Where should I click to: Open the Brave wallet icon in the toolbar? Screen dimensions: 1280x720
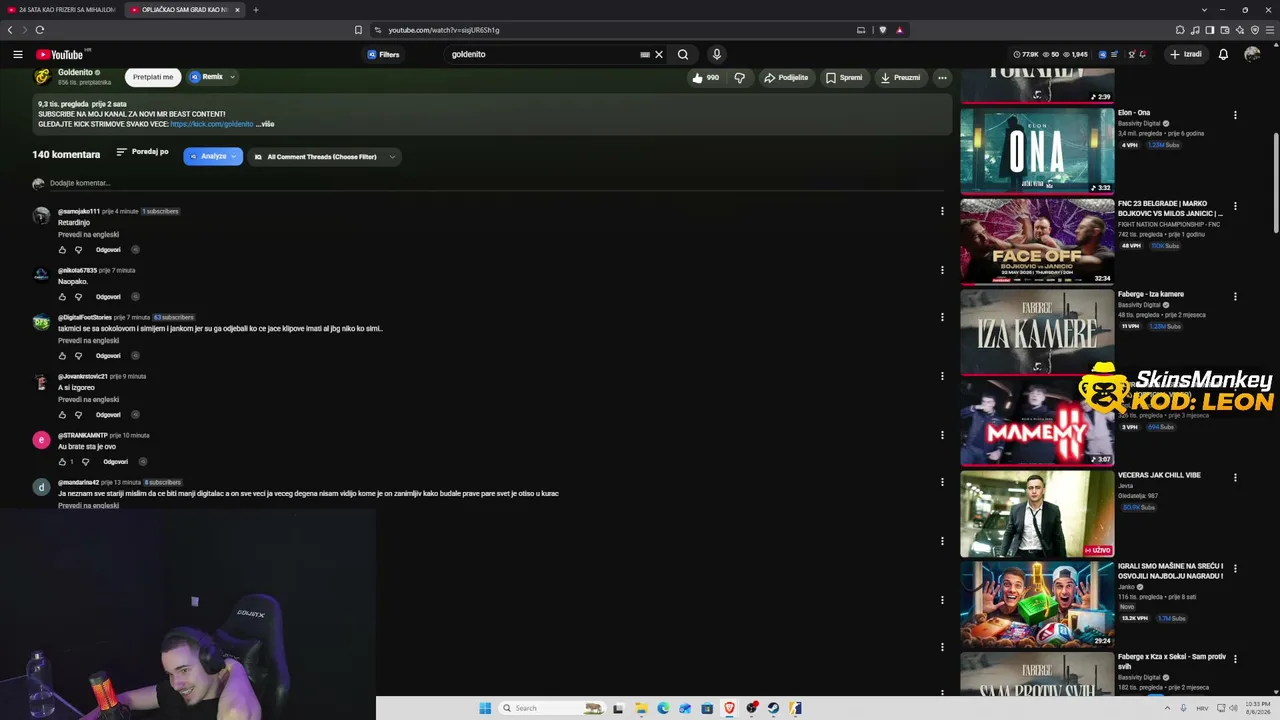1225,30
